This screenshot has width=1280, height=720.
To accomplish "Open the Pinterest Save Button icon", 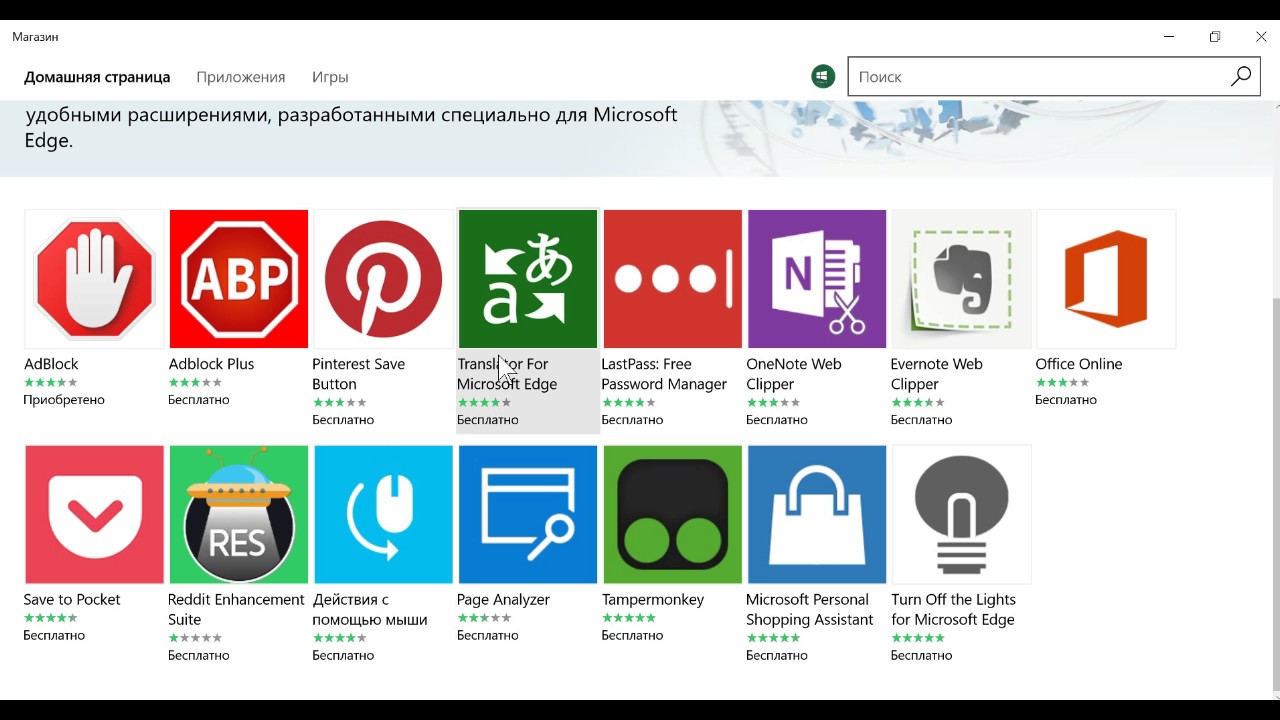I will pos(383,279).
